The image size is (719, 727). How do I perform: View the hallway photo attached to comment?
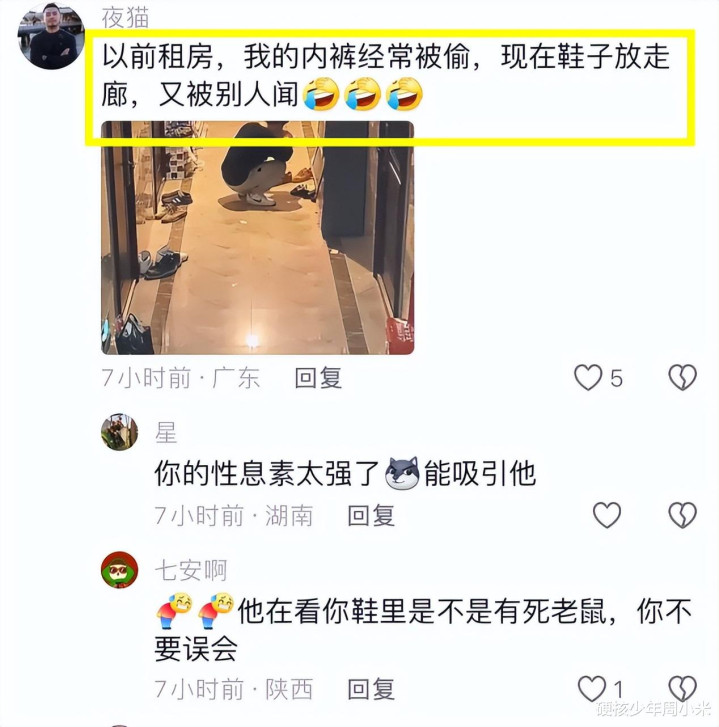point(258,238)
